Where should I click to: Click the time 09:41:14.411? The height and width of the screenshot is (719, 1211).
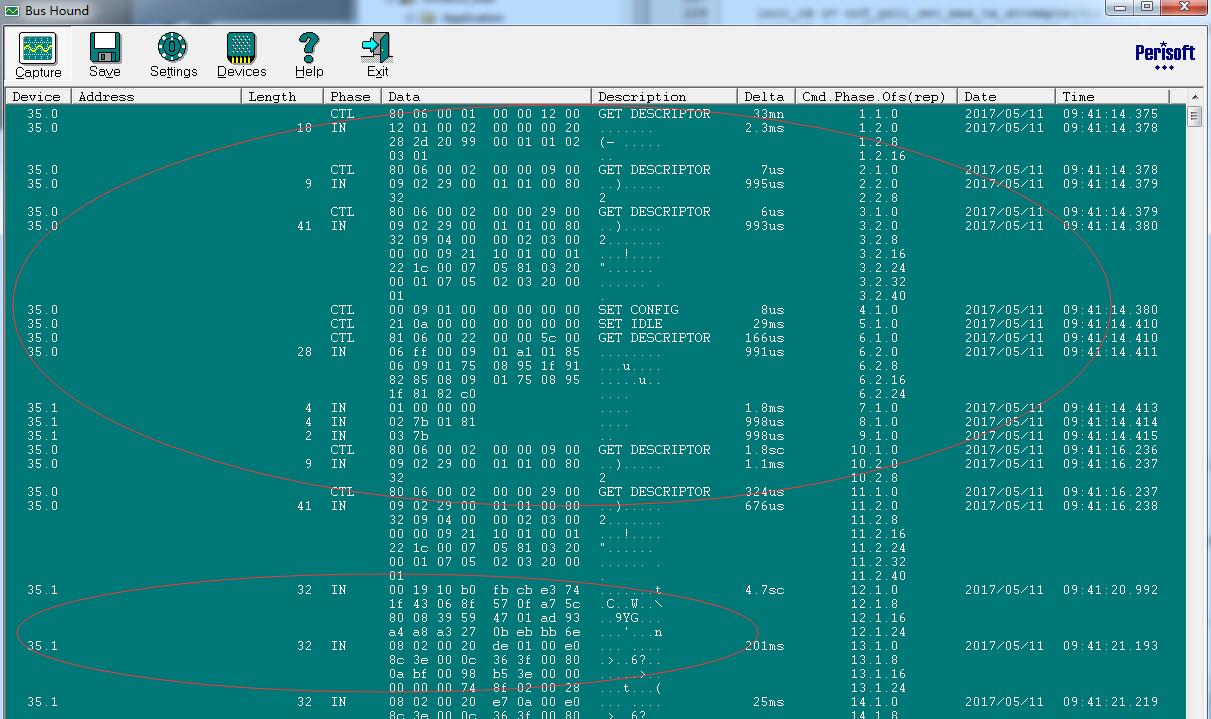point(1110,352)
